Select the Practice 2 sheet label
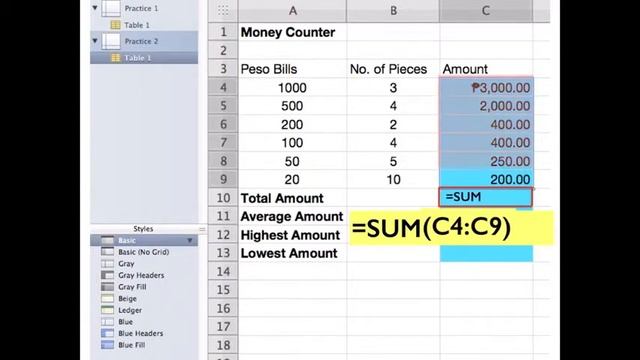 [141, 41]
